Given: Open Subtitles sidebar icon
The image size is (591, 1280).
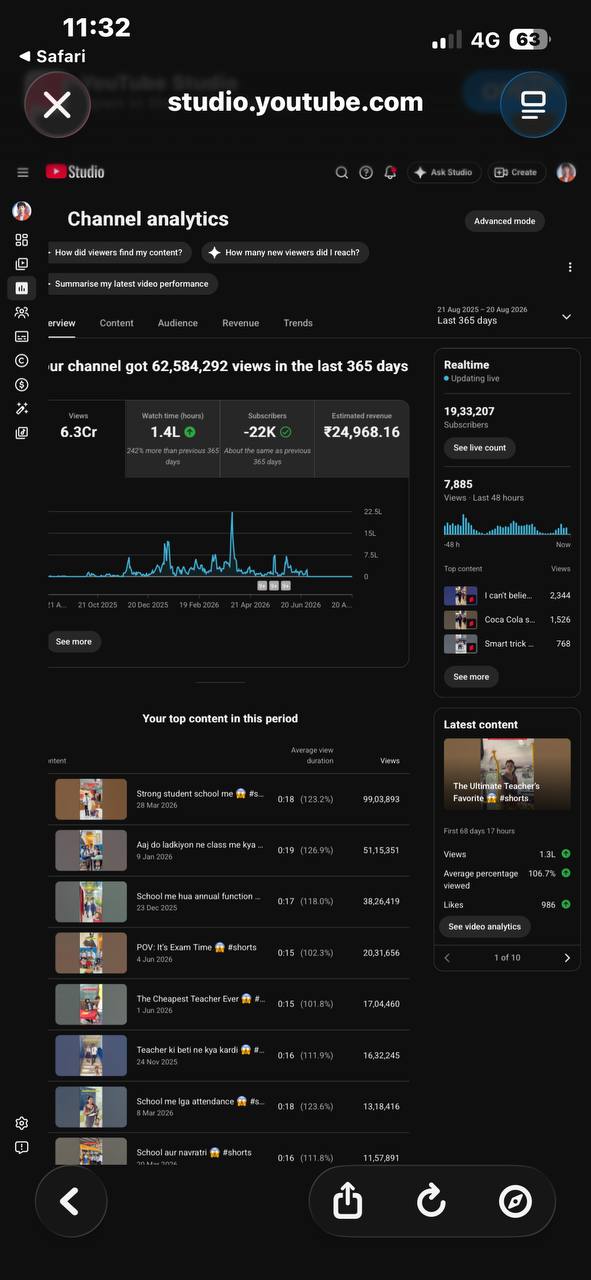Looking at the screenshot, I should click(22, 336).
